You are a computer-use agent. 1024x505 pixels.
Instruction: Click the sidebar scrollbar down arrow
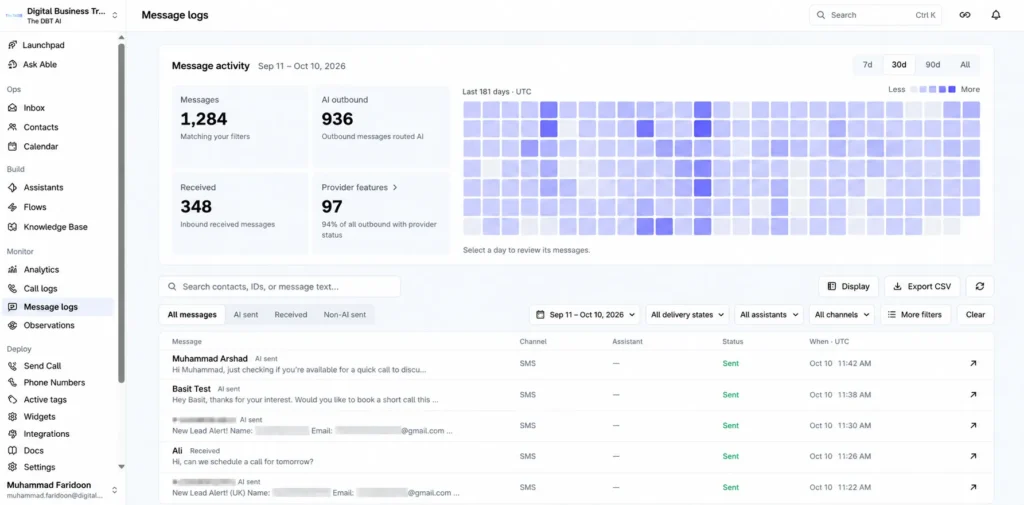121,466
